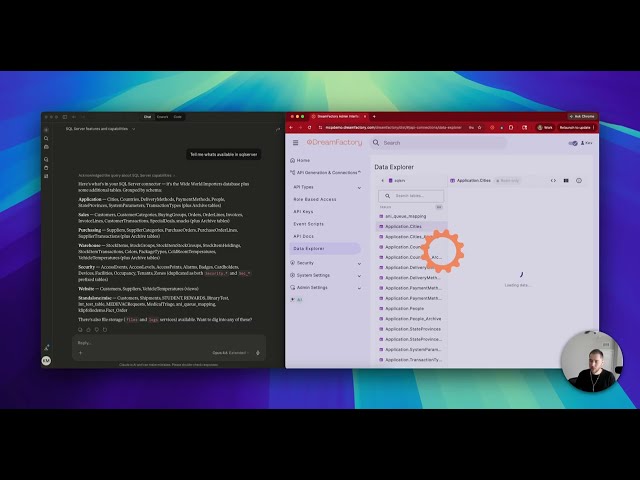Click the Read-only badge

click(507, 180)
